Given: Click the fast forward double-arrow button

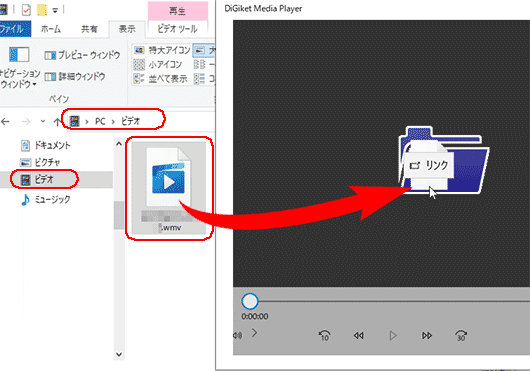Looking at the screenshot, I should (427, 336).
